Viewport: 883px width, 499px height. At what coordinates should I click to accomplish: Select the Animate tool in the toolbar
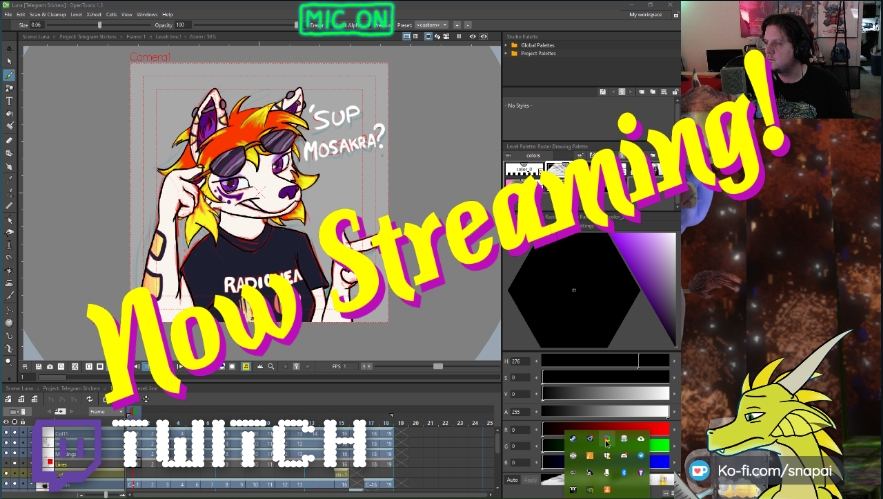point(9,49)
